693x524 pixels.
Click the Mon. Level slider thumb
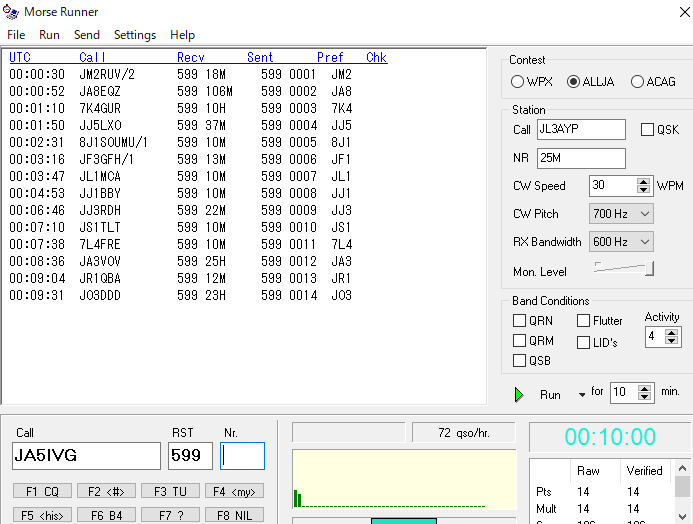pos(649,269)
